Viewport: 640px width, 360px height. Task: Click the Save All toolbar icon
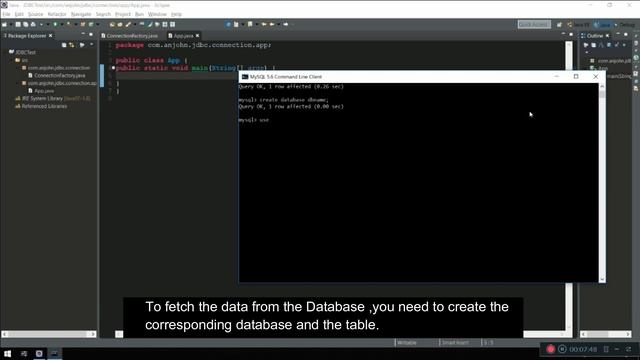pyautogui.click(x=25, y=24)
